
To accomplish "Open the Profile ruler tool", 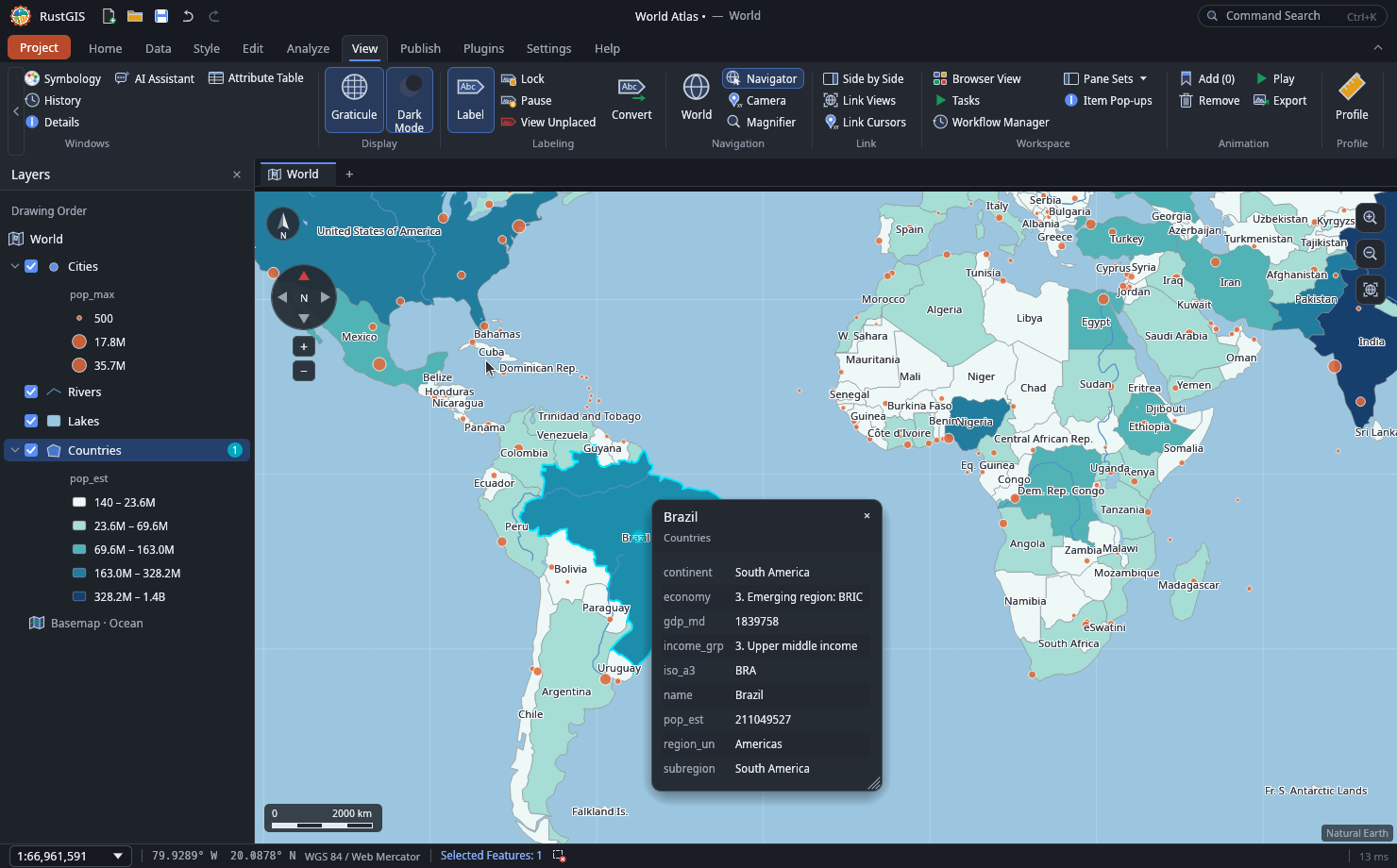I will click(1352, 97).
